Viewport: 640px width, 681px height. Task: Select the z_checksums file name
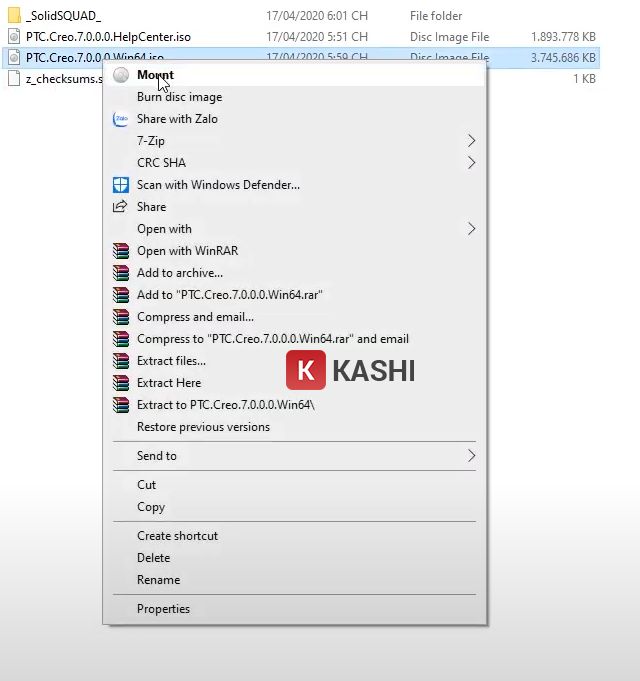click(x=64, y=79)
